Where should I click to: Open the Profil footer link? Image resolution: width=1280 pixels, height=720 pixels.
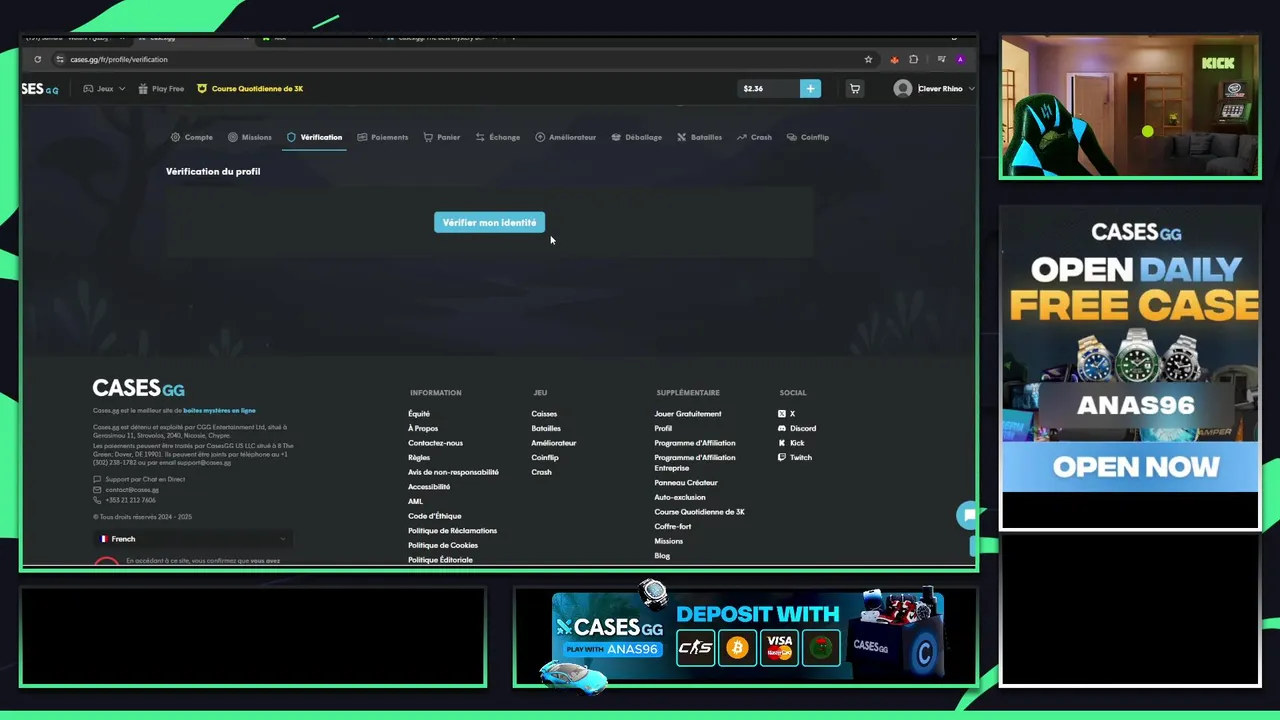[x=663, y=428]
